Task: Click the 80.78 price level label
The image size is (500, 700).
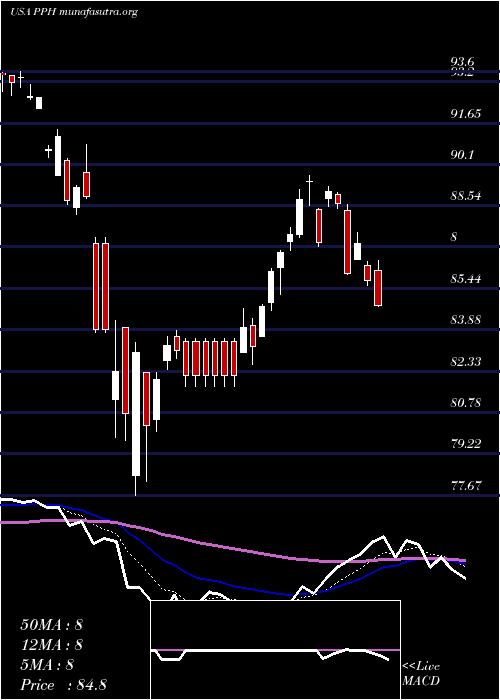Action: 466,403
